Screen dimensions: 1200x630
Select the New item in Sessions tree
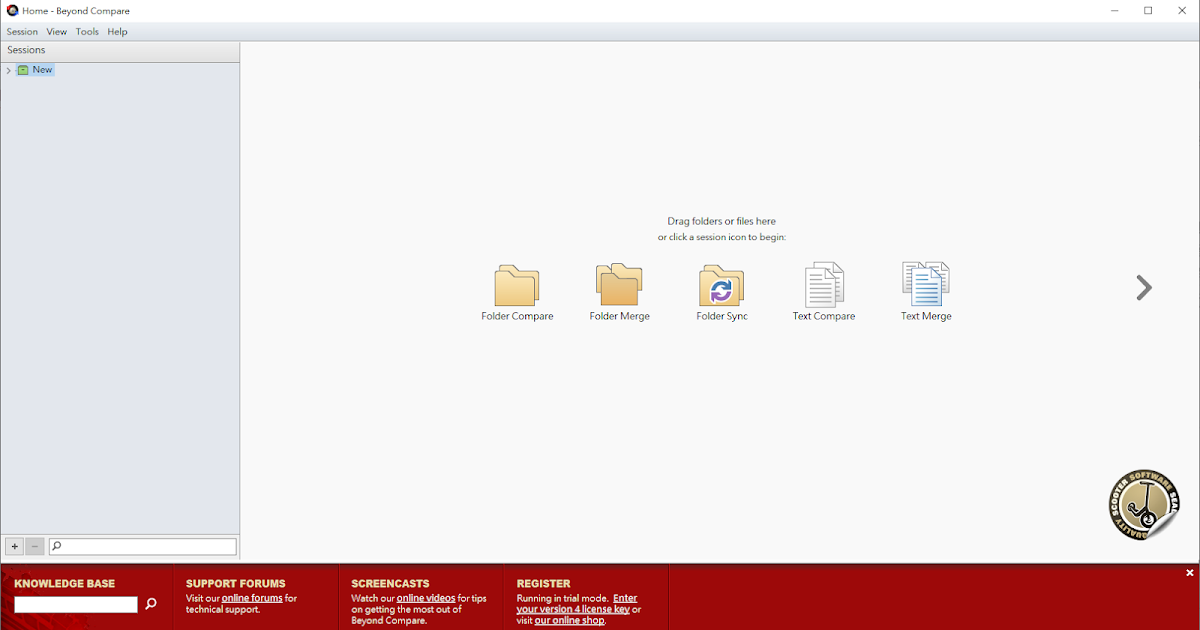click(x=42, y=70)
